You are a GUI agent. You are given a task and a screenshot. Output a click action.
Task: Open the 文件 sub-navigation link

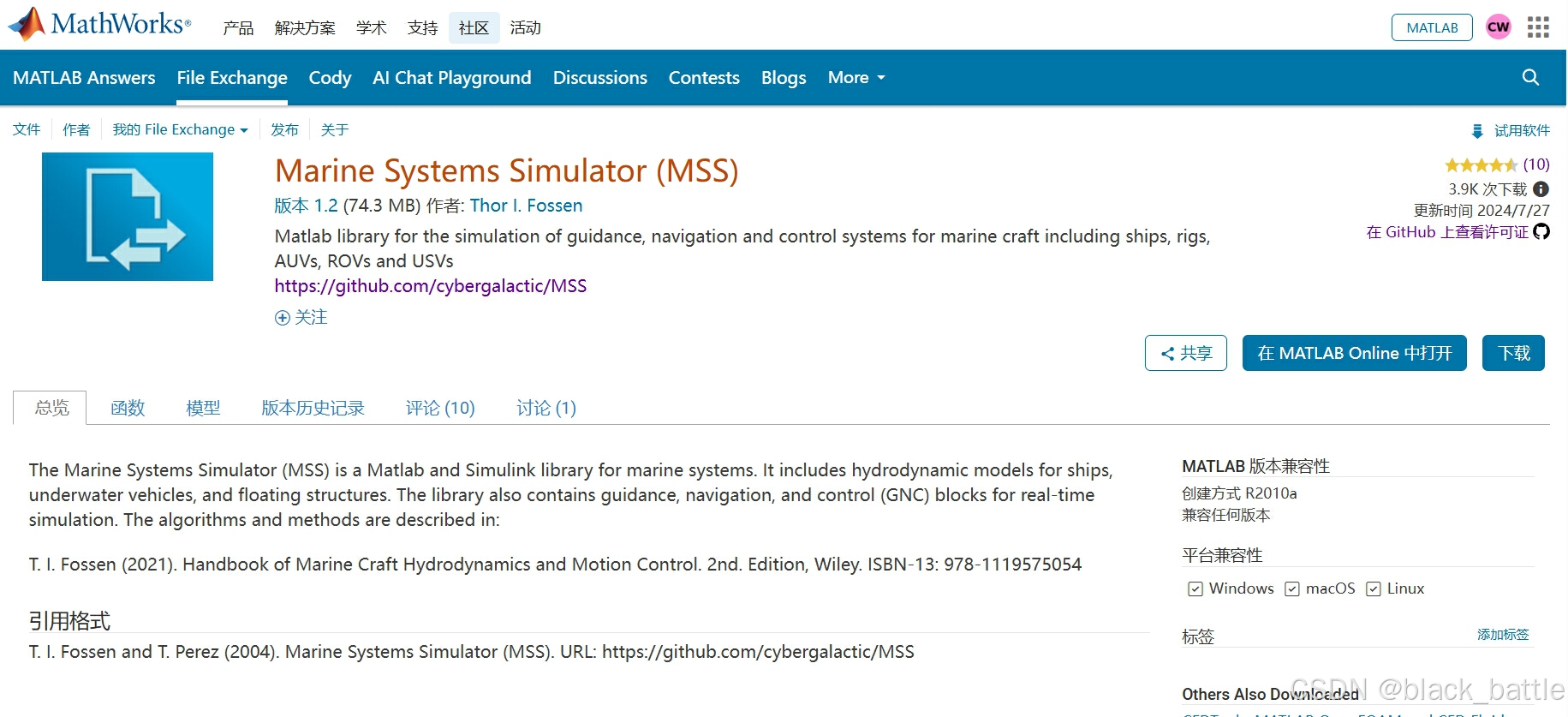(27, 129)
